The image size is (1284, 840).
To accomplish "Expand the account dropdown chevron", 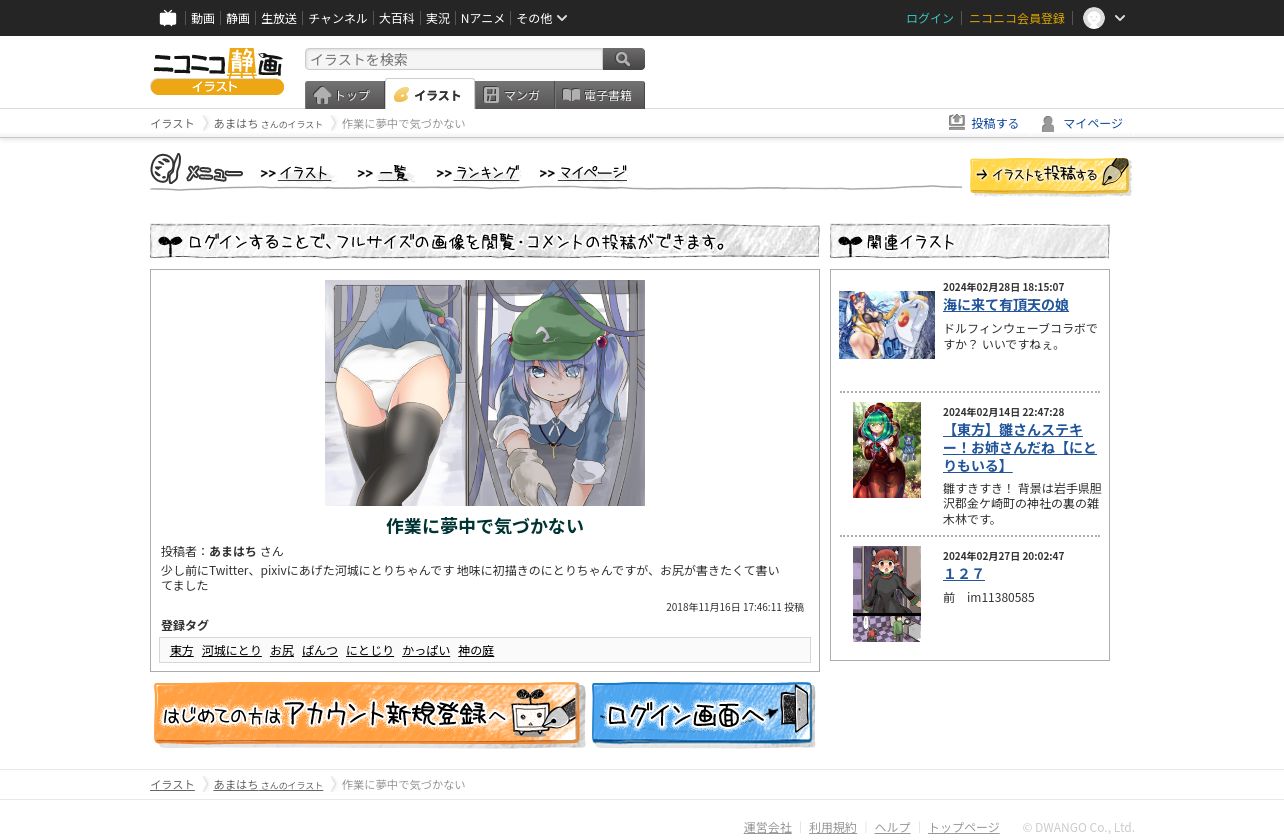I will pos(1120,18).
